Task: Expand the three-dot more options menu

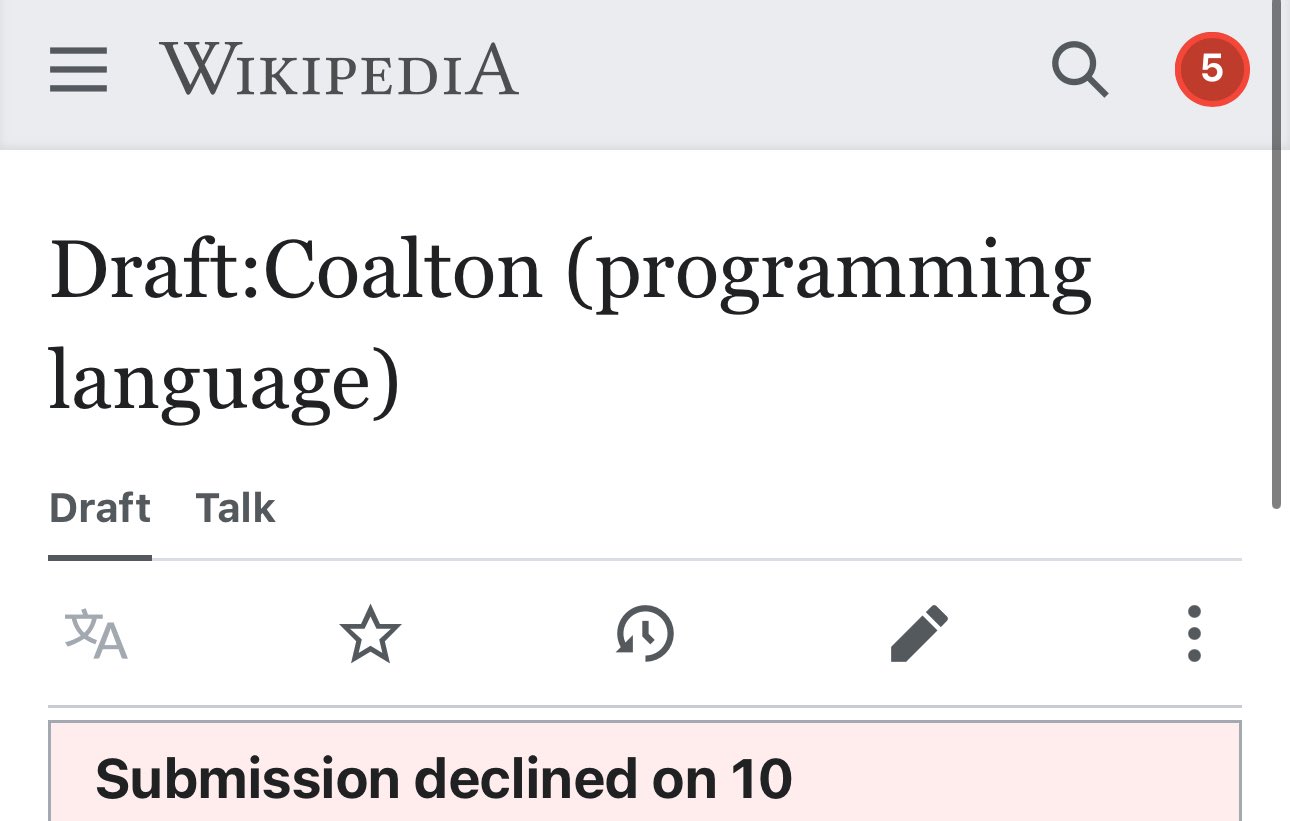Action: [x=1193, y=634]
